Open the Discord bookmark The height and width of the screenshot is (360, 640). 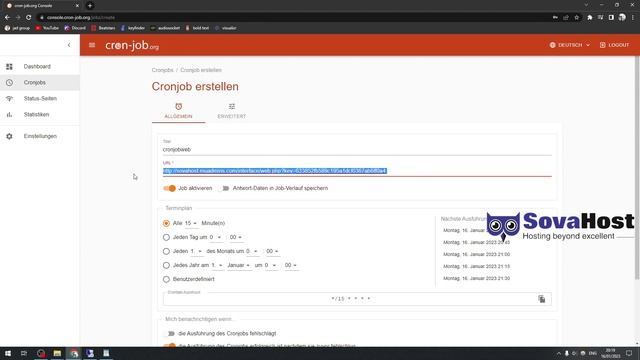(75, 28)
